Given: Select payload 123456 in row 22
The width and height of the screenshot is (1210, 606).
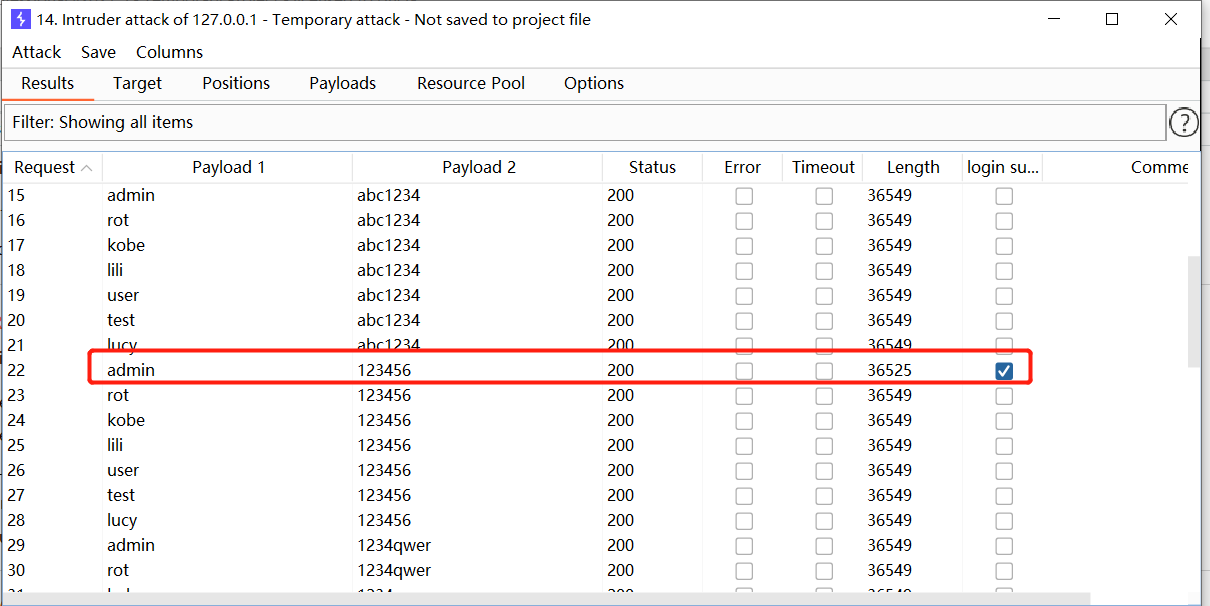Looking at the screenshot, I should coord(384,370).
